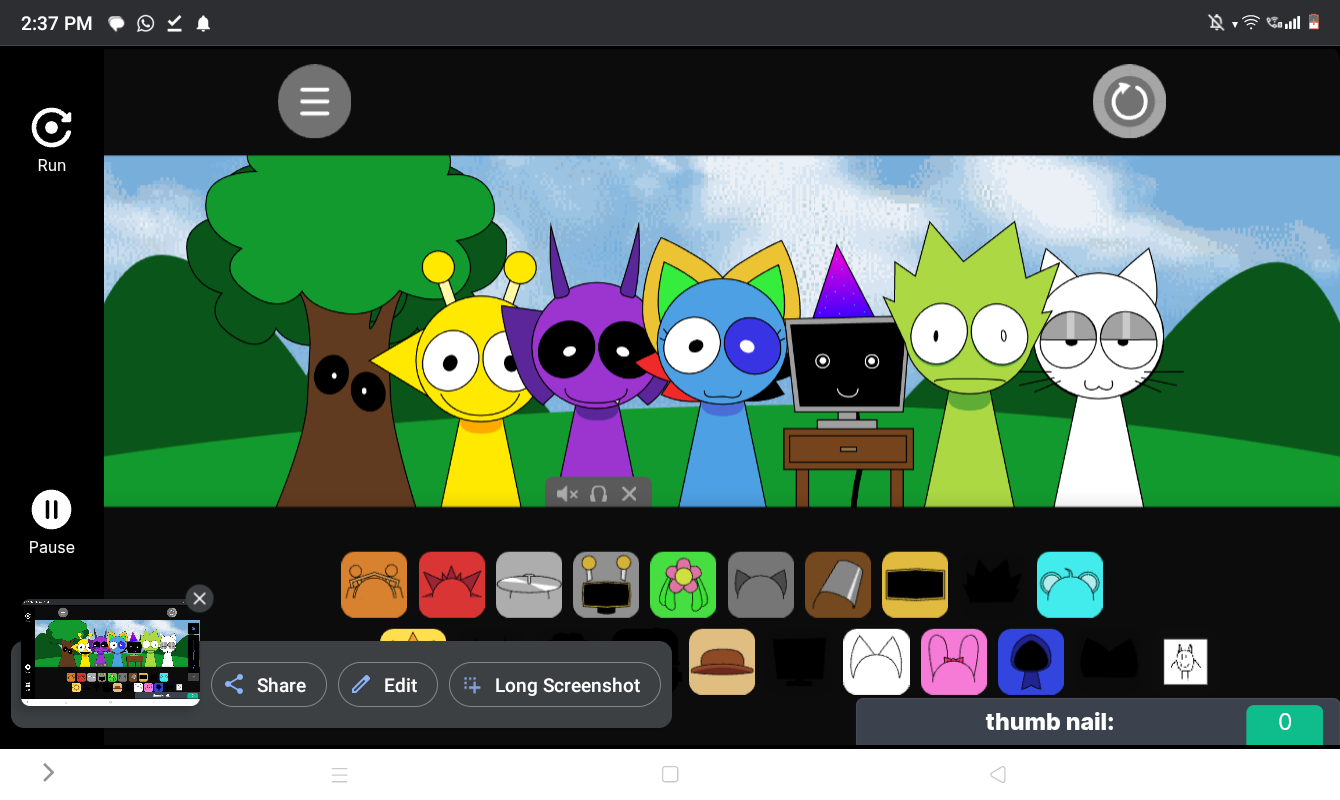Select the light gray cymbal icon
The image size is (1340, 800).
click(529, 585)
